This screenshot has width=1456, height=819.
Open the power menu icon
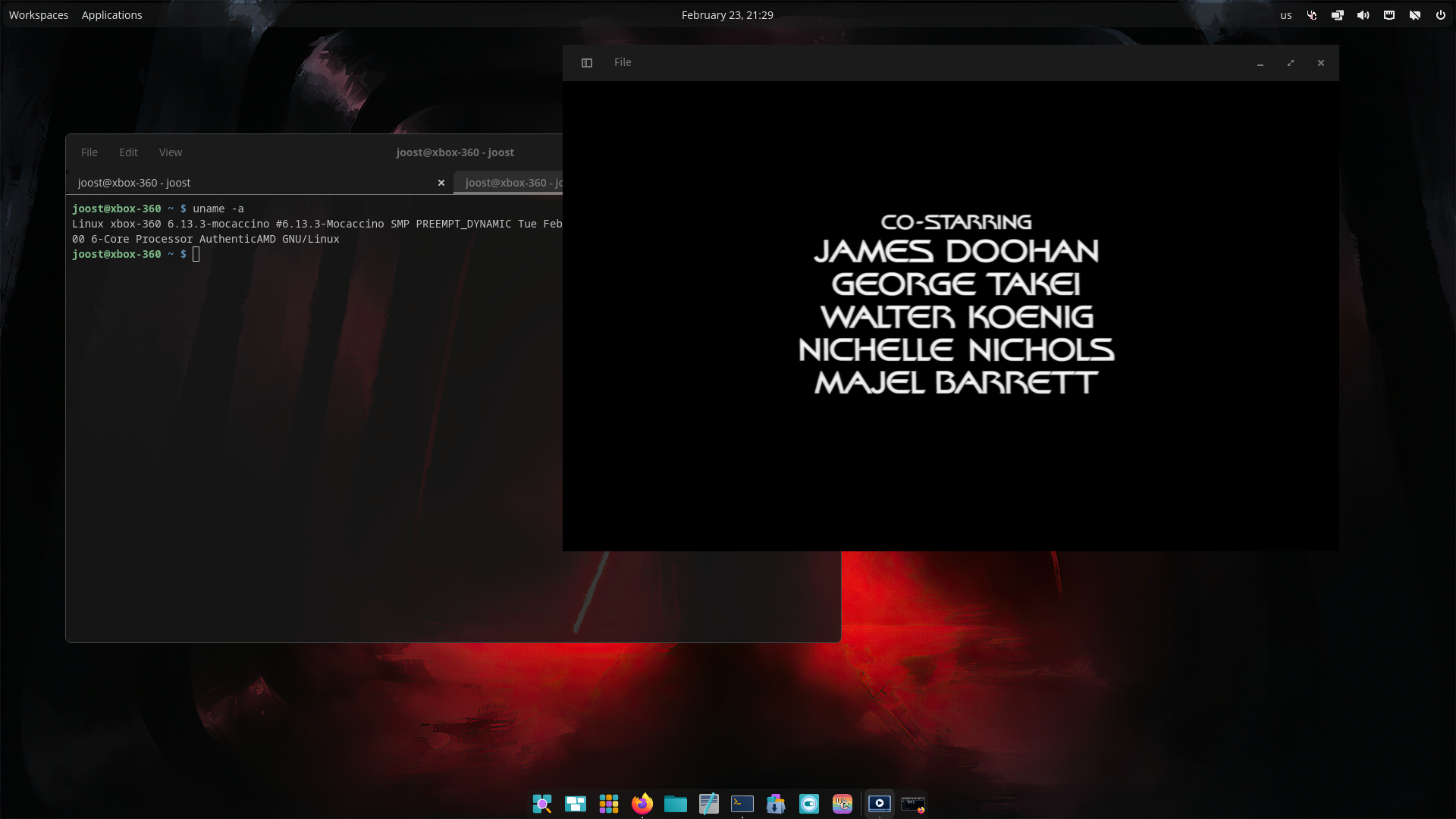1441,15
